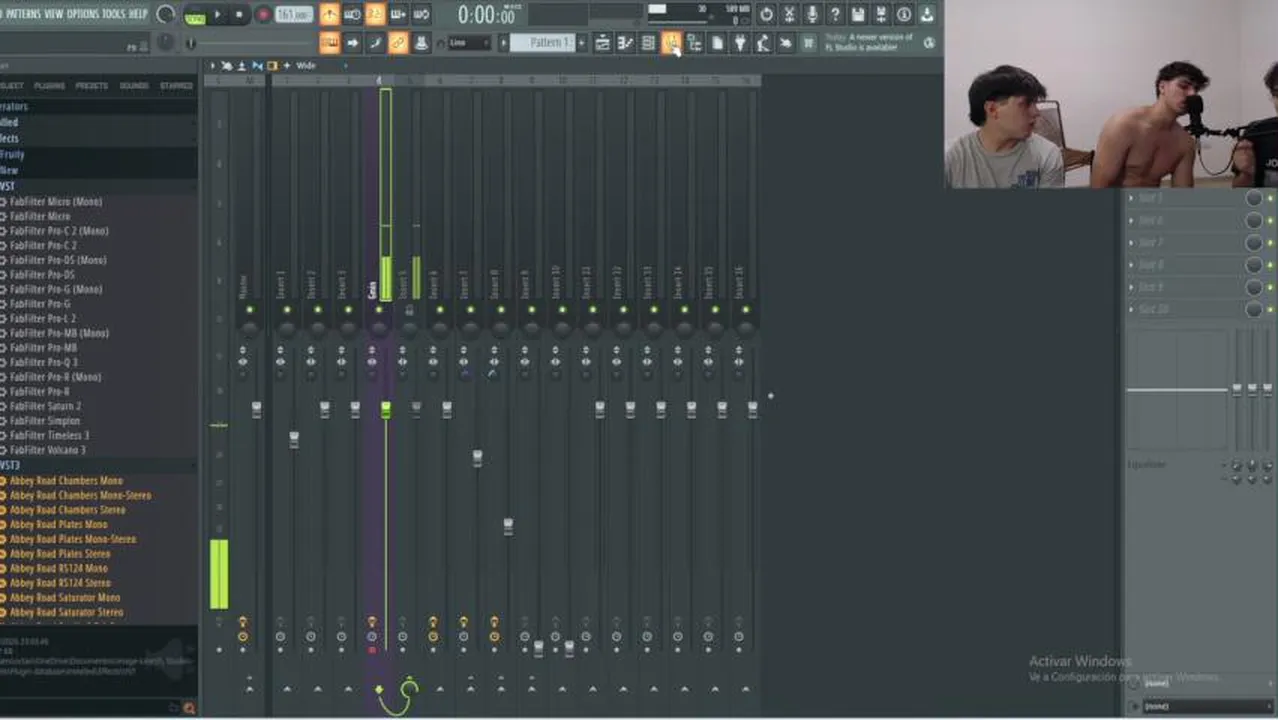Adjust the selected purple track's fader
This screenshot has height=720, width=1278.
coord(386,409)
